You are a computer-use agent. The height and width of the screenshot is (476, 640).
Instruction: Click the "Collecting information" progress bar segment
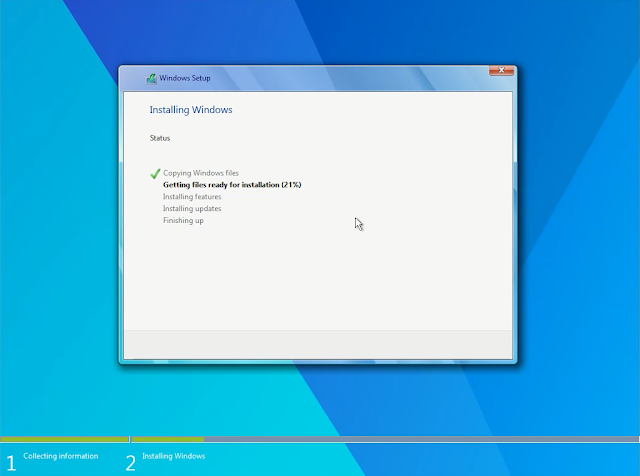tap(64, 439)
